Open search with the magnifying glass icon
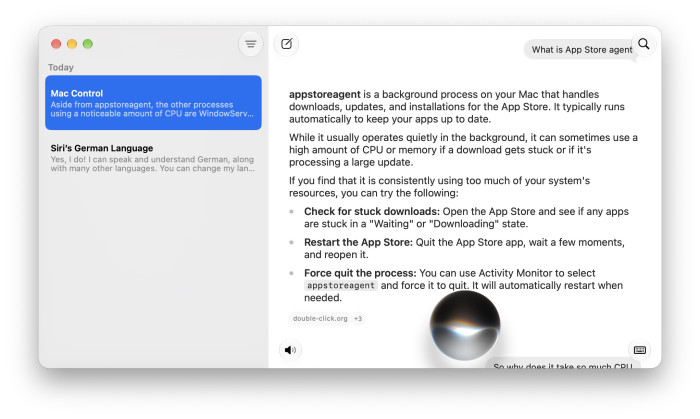Viewport: 700px width, 419px height. point(644,44)
